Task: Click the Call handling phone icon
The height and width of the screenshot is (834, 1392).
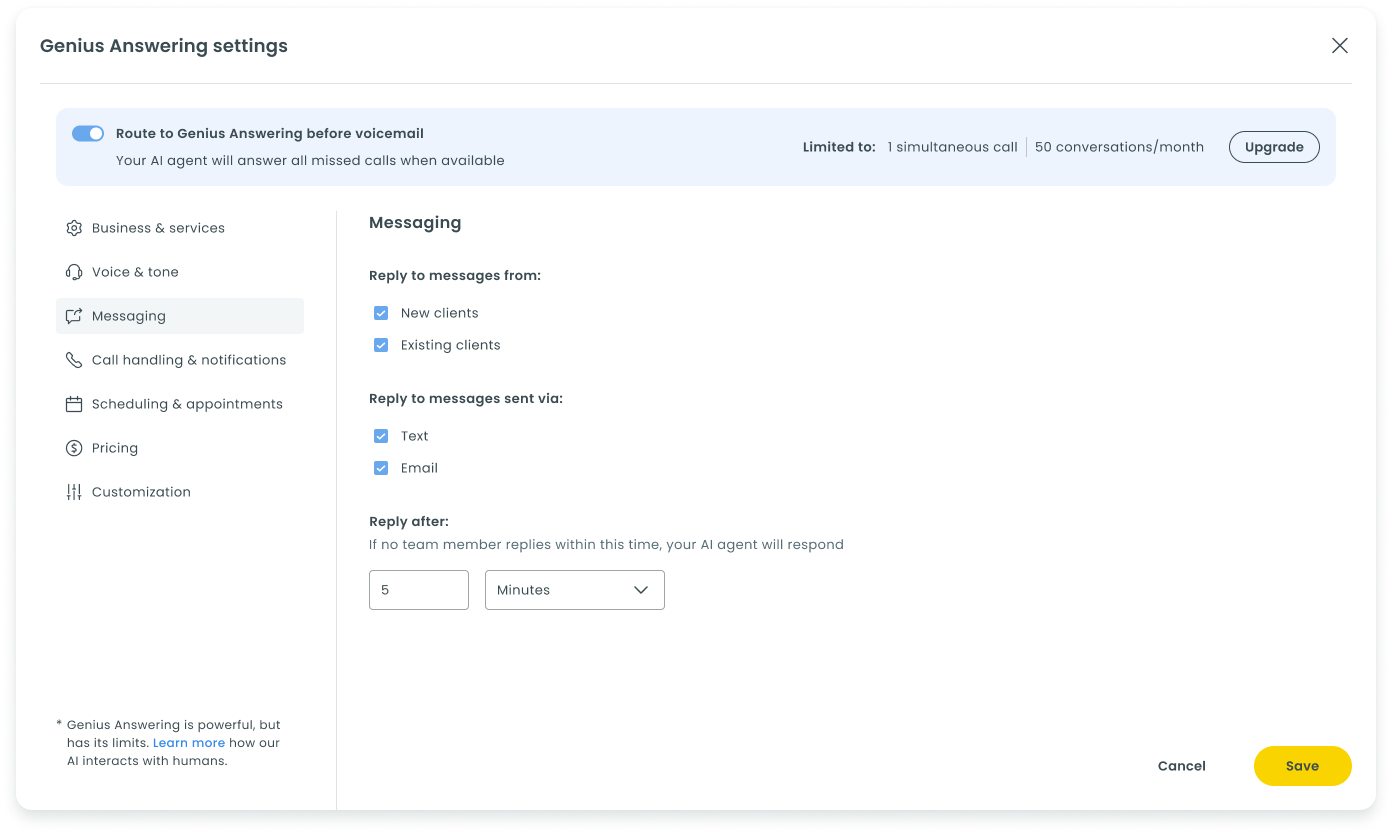Action: tap(74, 360)
